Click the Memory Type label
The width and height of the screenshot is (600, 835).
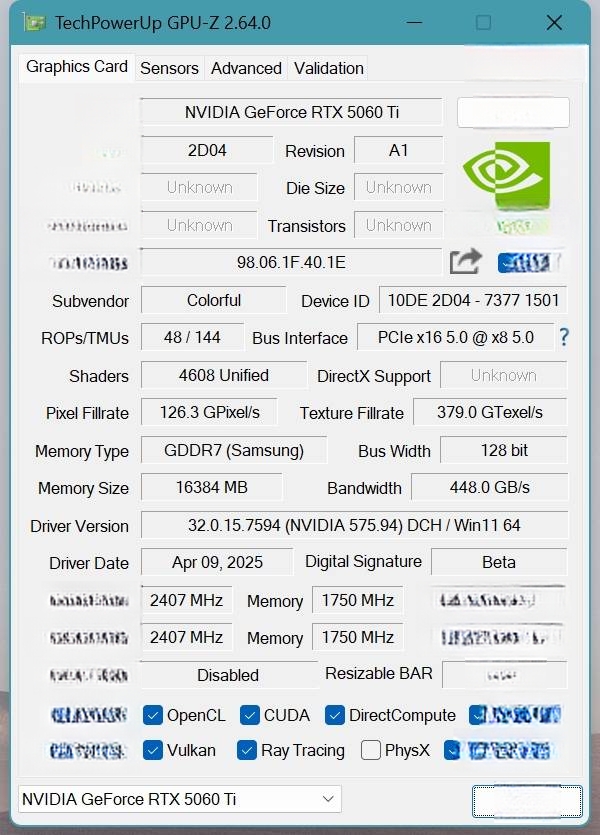point(82,452)
